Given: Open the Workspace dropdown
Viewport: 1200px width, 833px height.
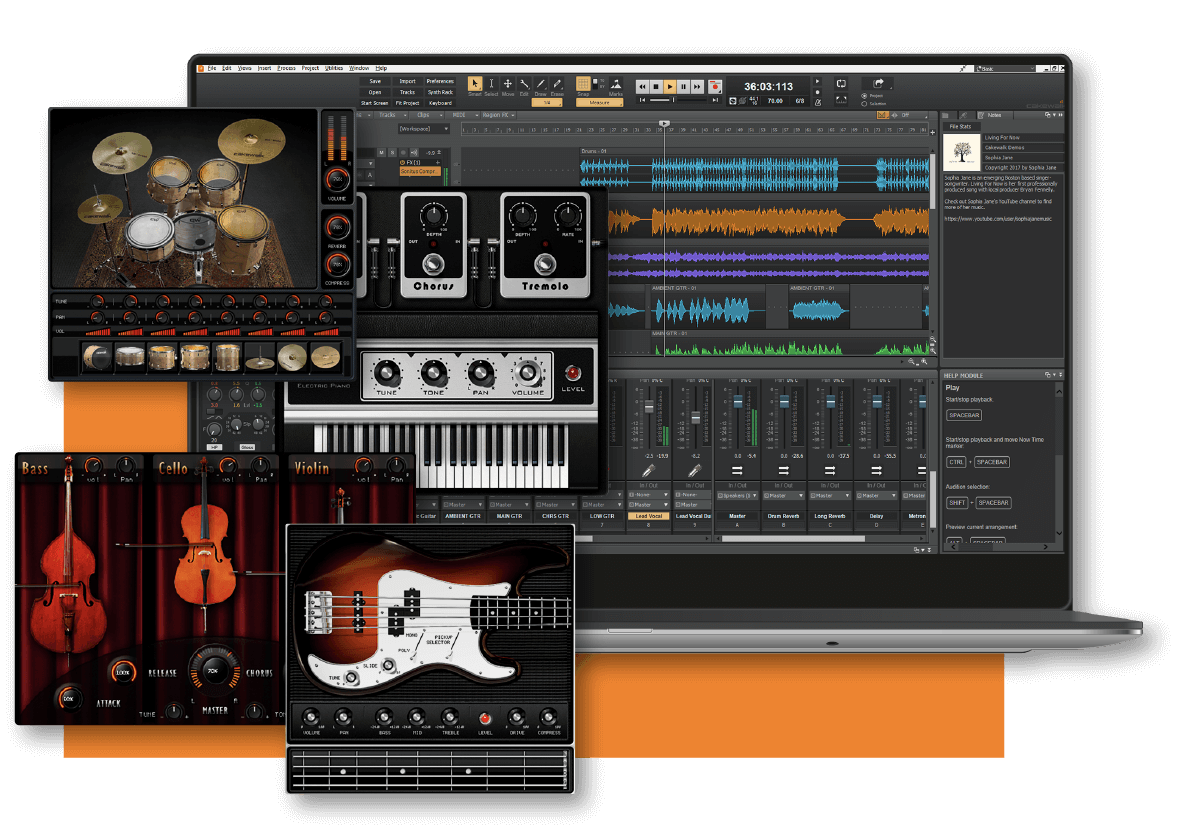Looking at the screenshot, I should tap(423, 129).
